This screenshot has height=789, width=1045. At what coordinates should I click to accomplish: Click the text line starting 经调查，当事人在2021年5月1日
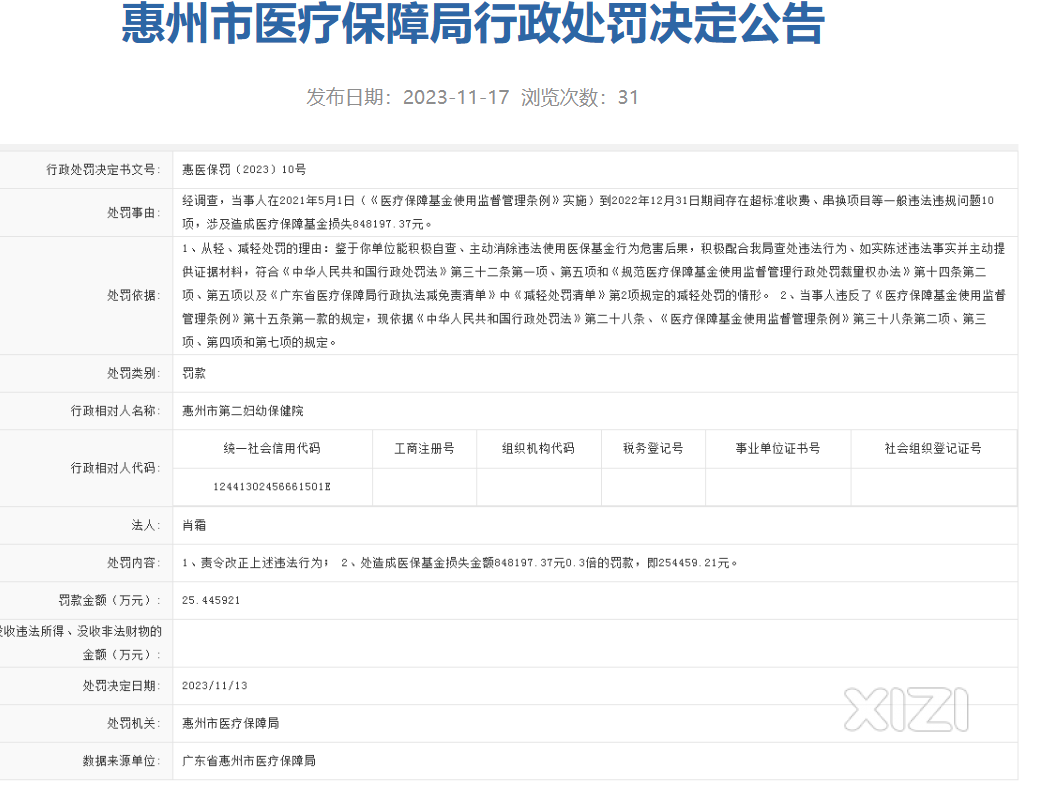(x=588, y=201)
